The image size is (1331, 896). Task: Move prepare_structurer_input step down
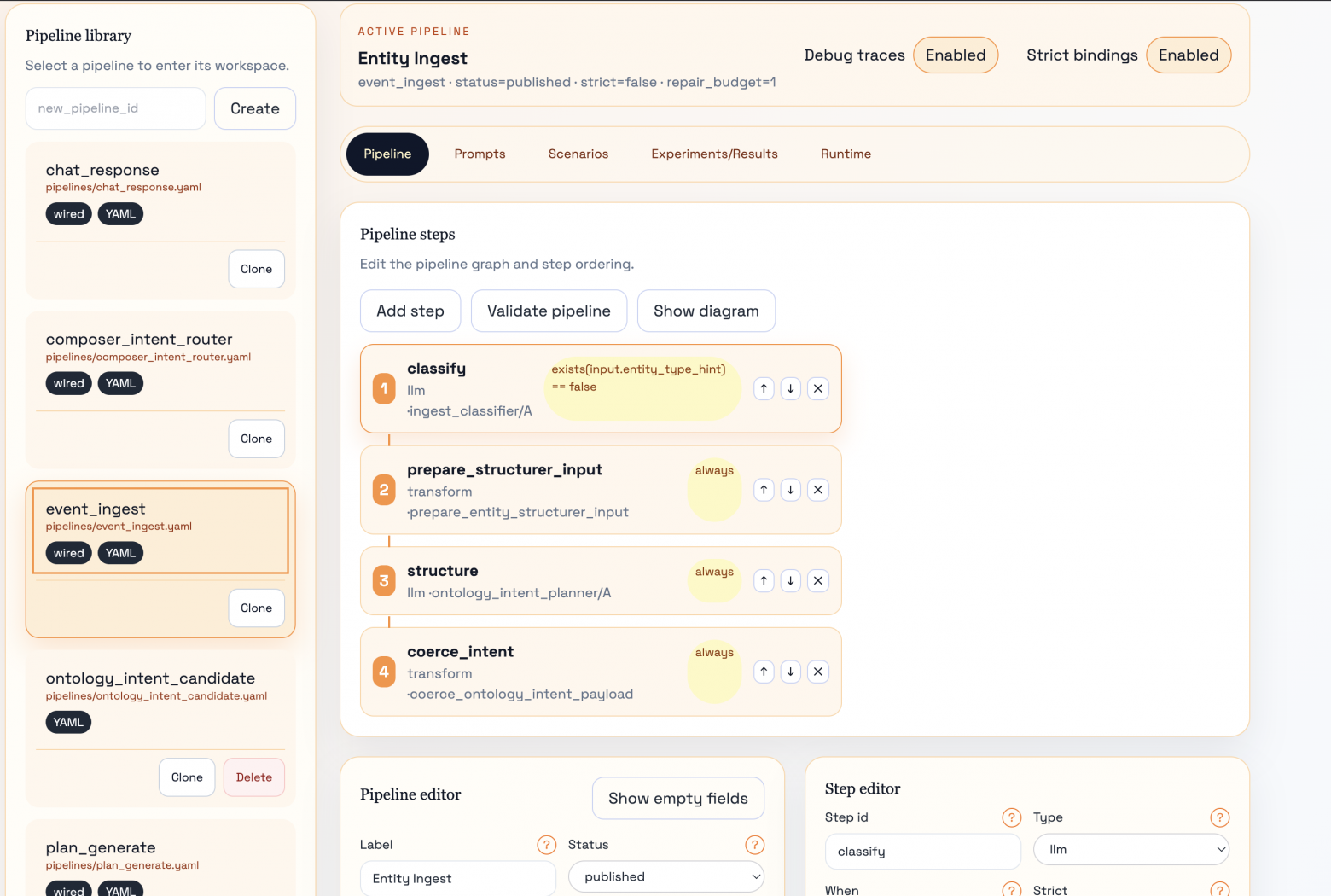tap(791, 490)
